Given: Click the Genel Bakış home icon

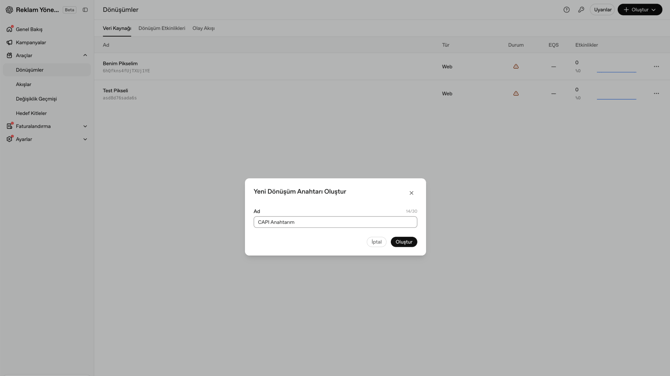Looking at the screenshot, I should 9,29.
